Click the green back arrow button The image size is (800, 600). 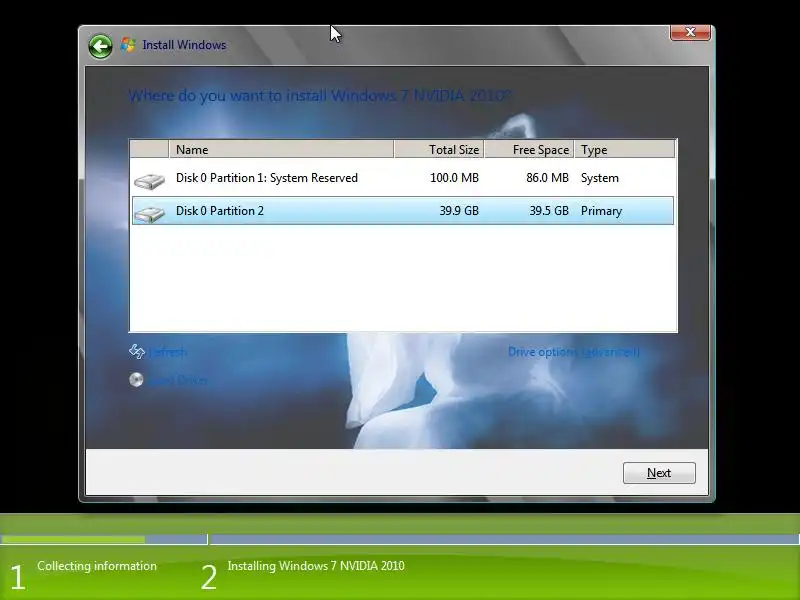click(100, 47)
